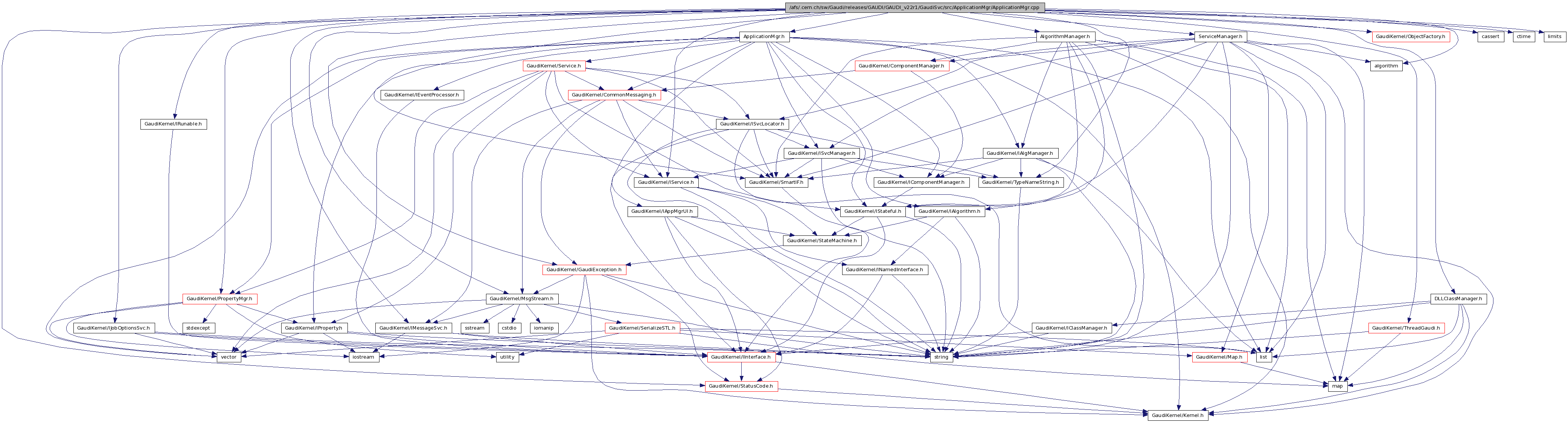
Task: Click the GaudiKernel/ThreadGaudi.h node
Action: [x=1405, y=328]
